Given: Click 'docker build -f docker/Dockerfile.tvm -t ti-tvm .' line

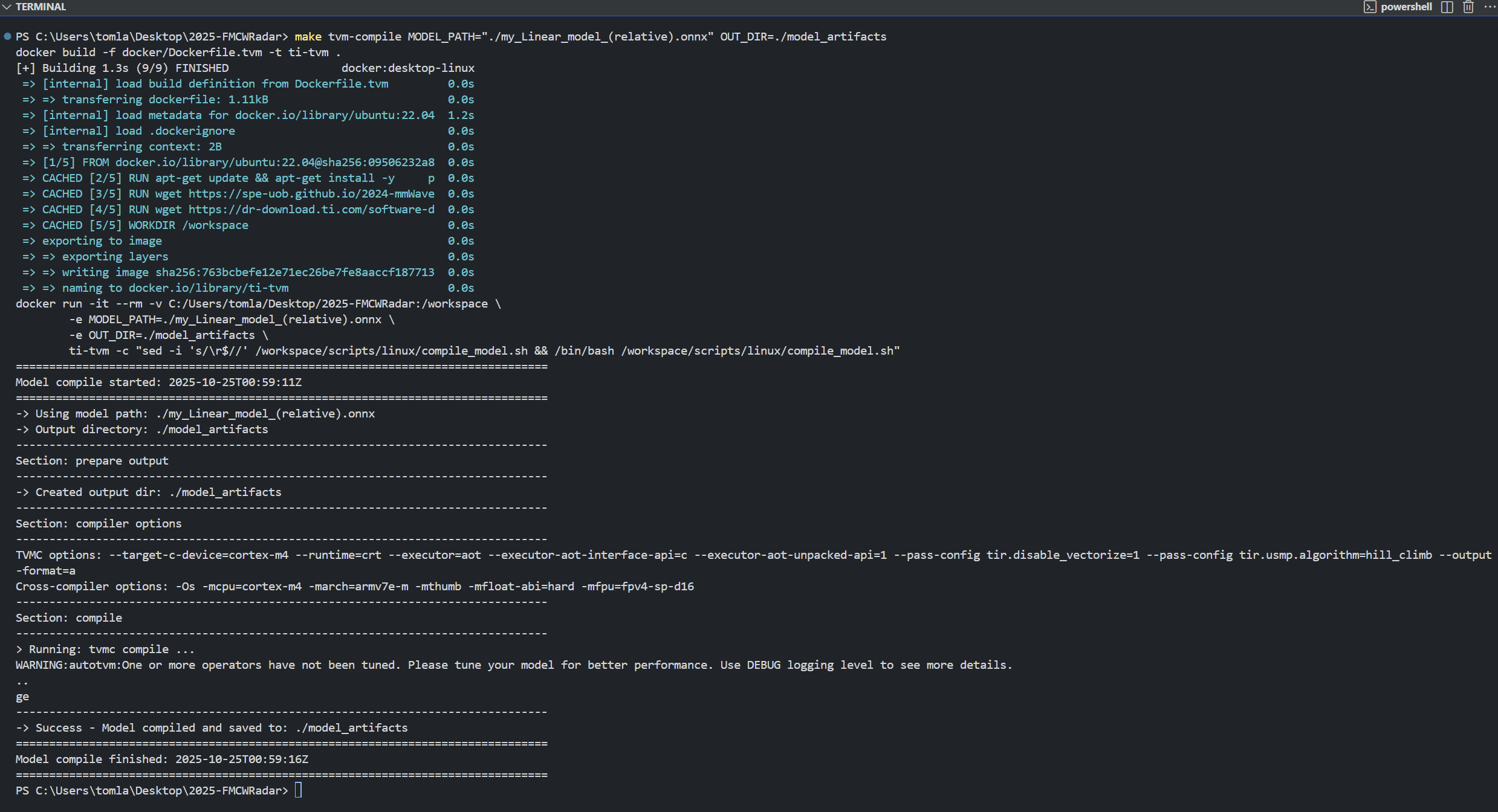Looking at the screenshot, I should point(178,52).
